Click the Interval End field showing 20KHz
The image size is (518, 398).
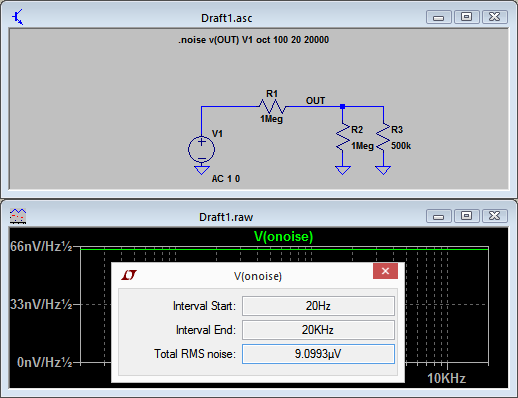click(318, 330)
